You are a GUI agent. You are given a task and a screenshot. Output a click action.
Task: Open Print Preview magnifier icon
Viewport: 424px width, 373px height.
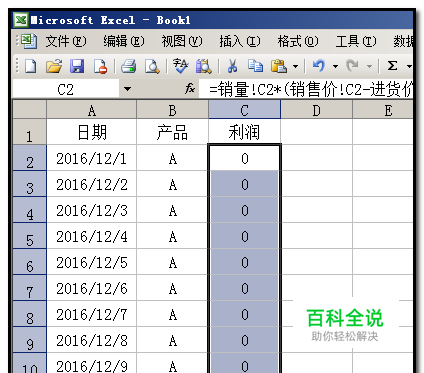[x=152, y=66]
